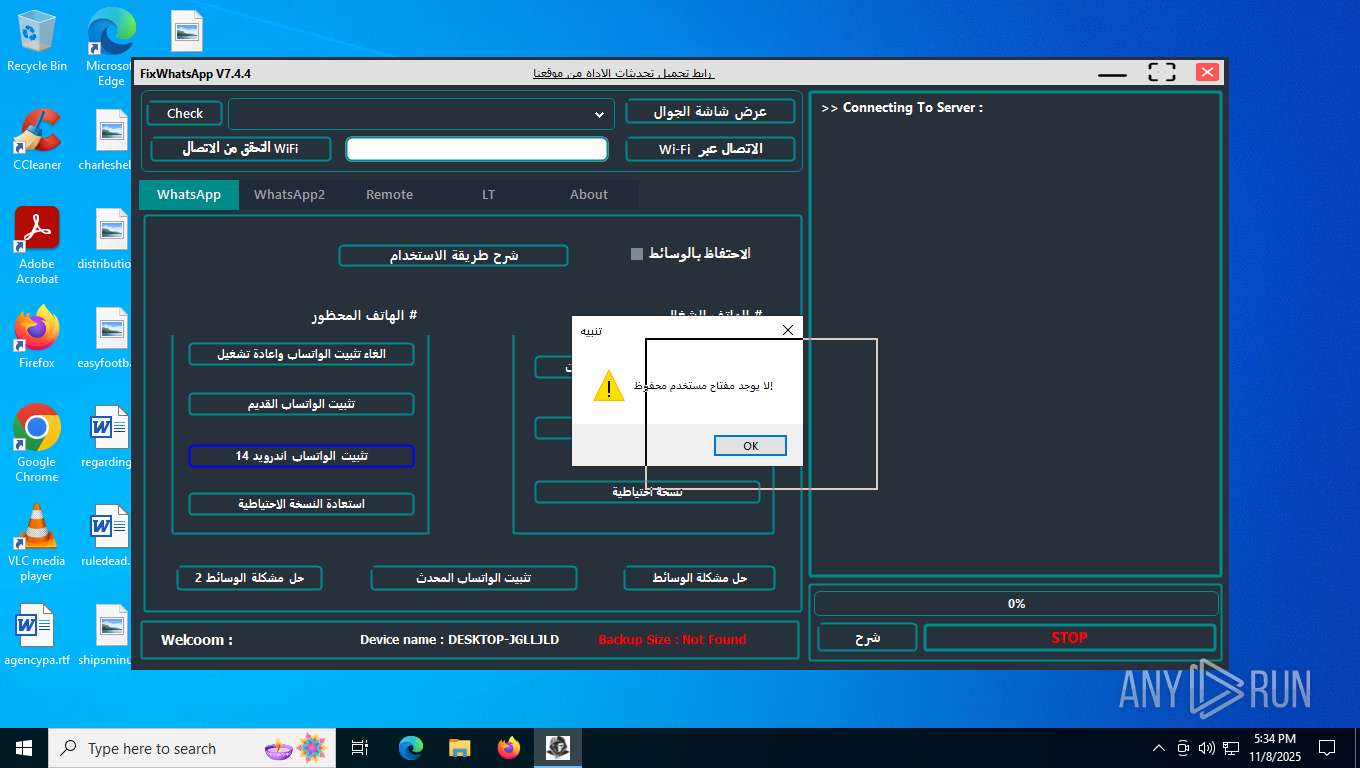The height and width of the screenshot is (768, 1360).
Task: Open agencypa.rtf desktop file
Action: coord(37,635)
